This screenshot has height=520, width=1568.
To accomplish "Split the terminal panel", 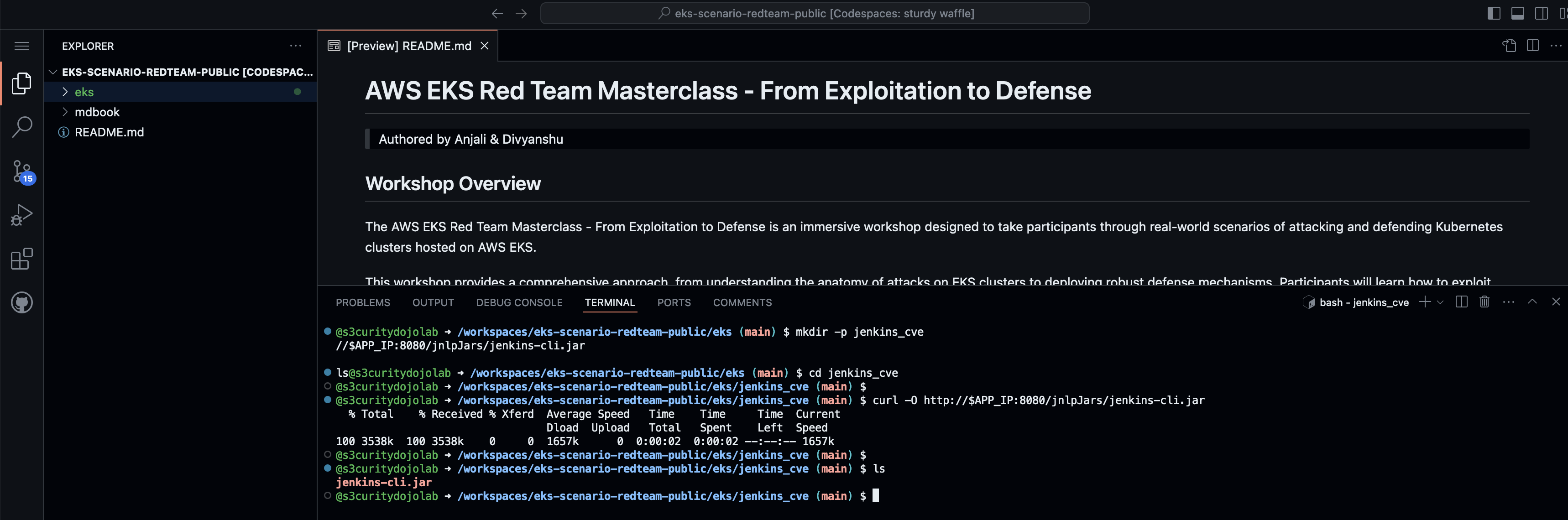I will pyautogui.click(x=1461, y=302).
